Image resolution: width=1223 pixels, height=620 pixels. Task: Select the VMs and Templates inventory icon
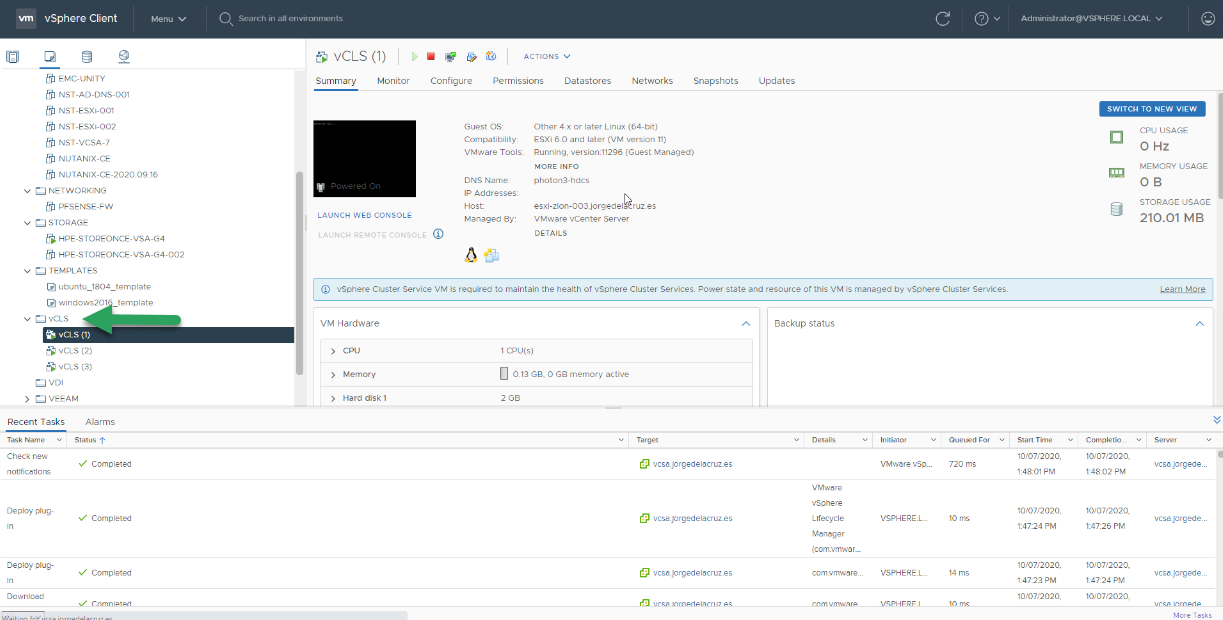[x=50, y=57]
